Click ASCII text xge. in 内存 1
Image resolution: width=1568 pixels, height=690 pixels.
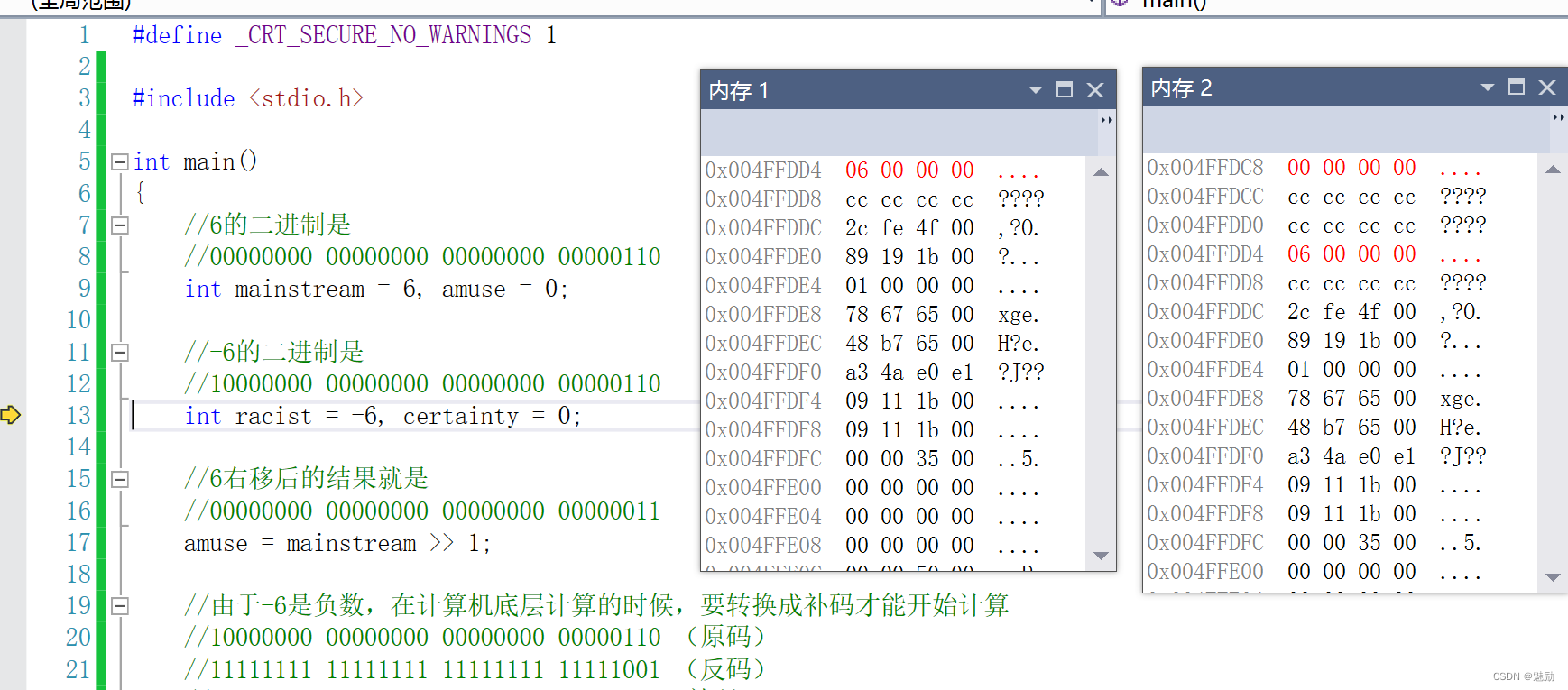click(x=1019, y=315)
